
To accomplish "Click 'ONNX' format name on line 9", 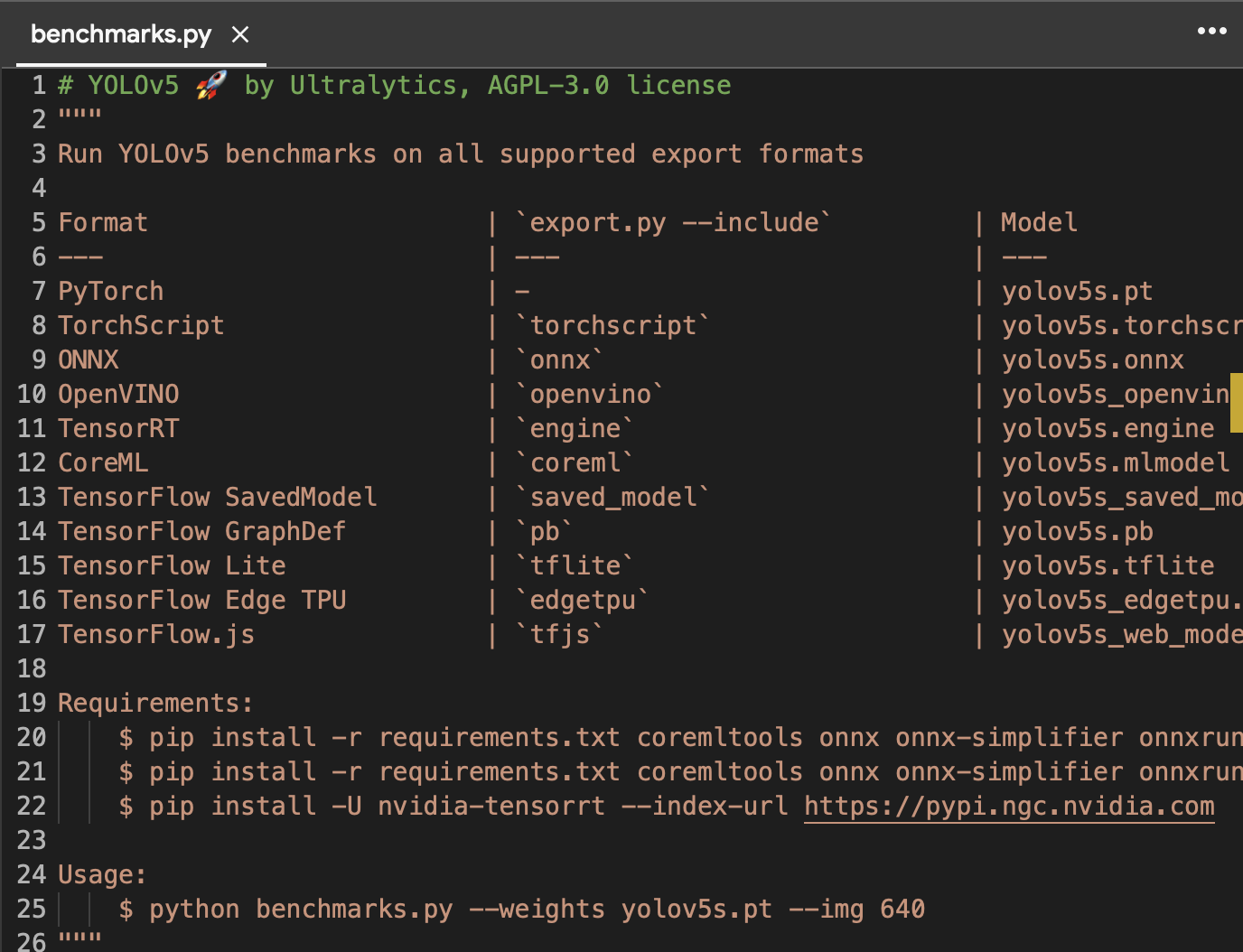I will coord(89,359).
